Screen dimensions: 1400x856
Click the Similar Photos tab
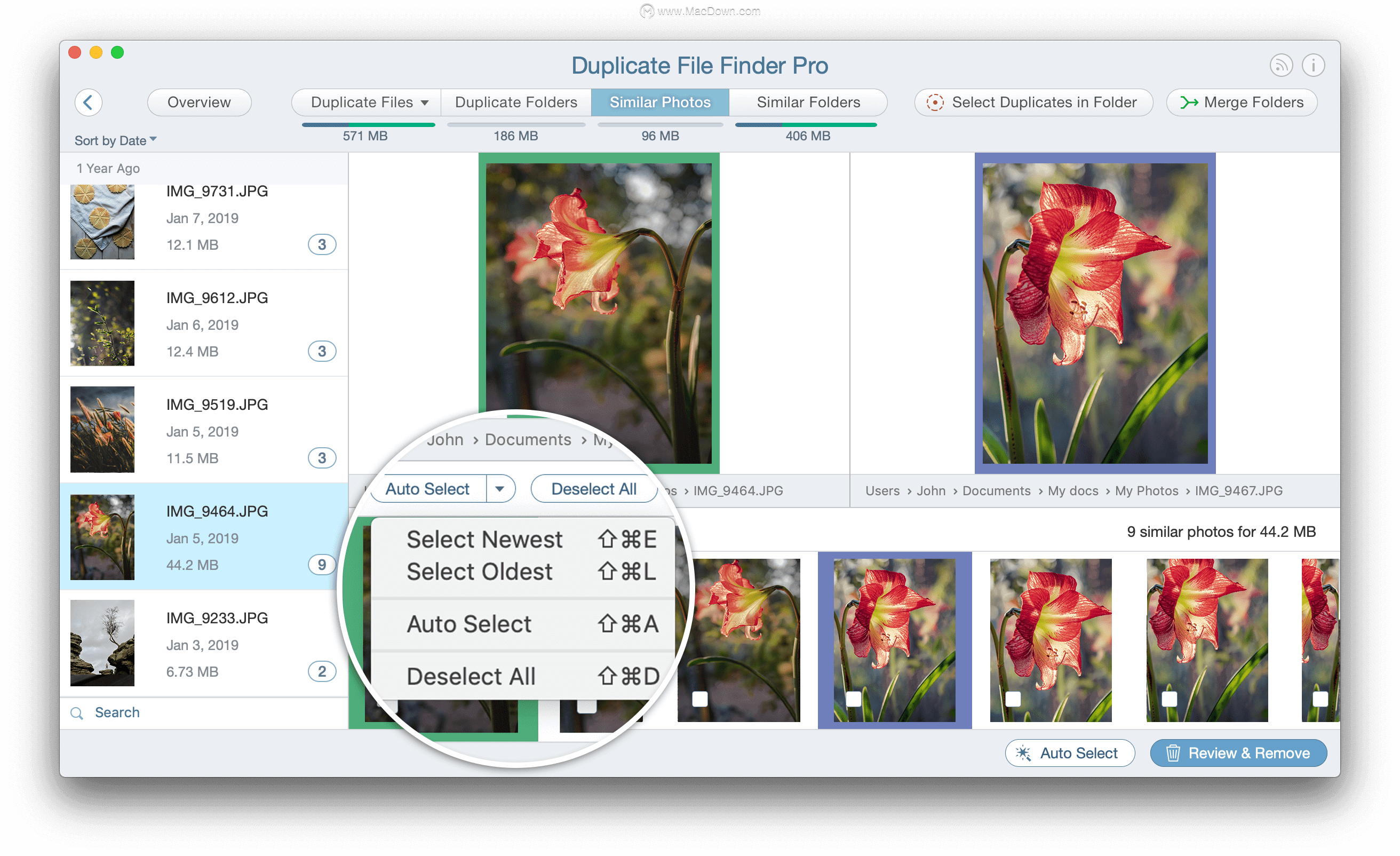[661, 101]
